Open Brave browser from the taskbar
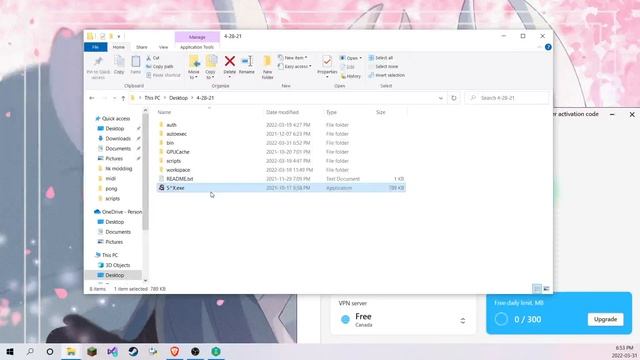The height and width of the screenshot is (360, 640). point(175,351)
